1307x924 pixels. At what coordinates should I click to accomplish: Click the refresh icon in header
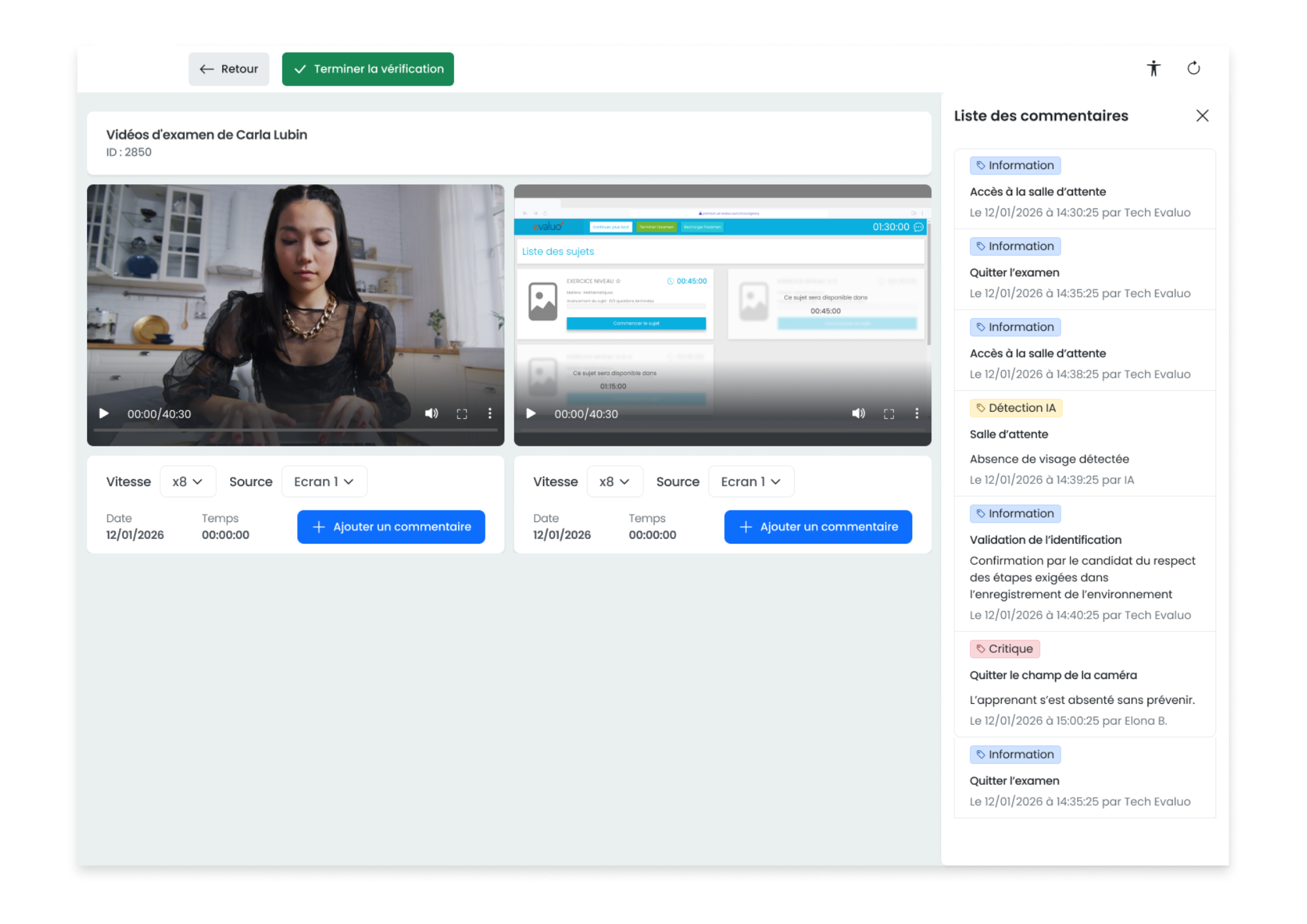pyautogui.click(x=1193, y=69)
